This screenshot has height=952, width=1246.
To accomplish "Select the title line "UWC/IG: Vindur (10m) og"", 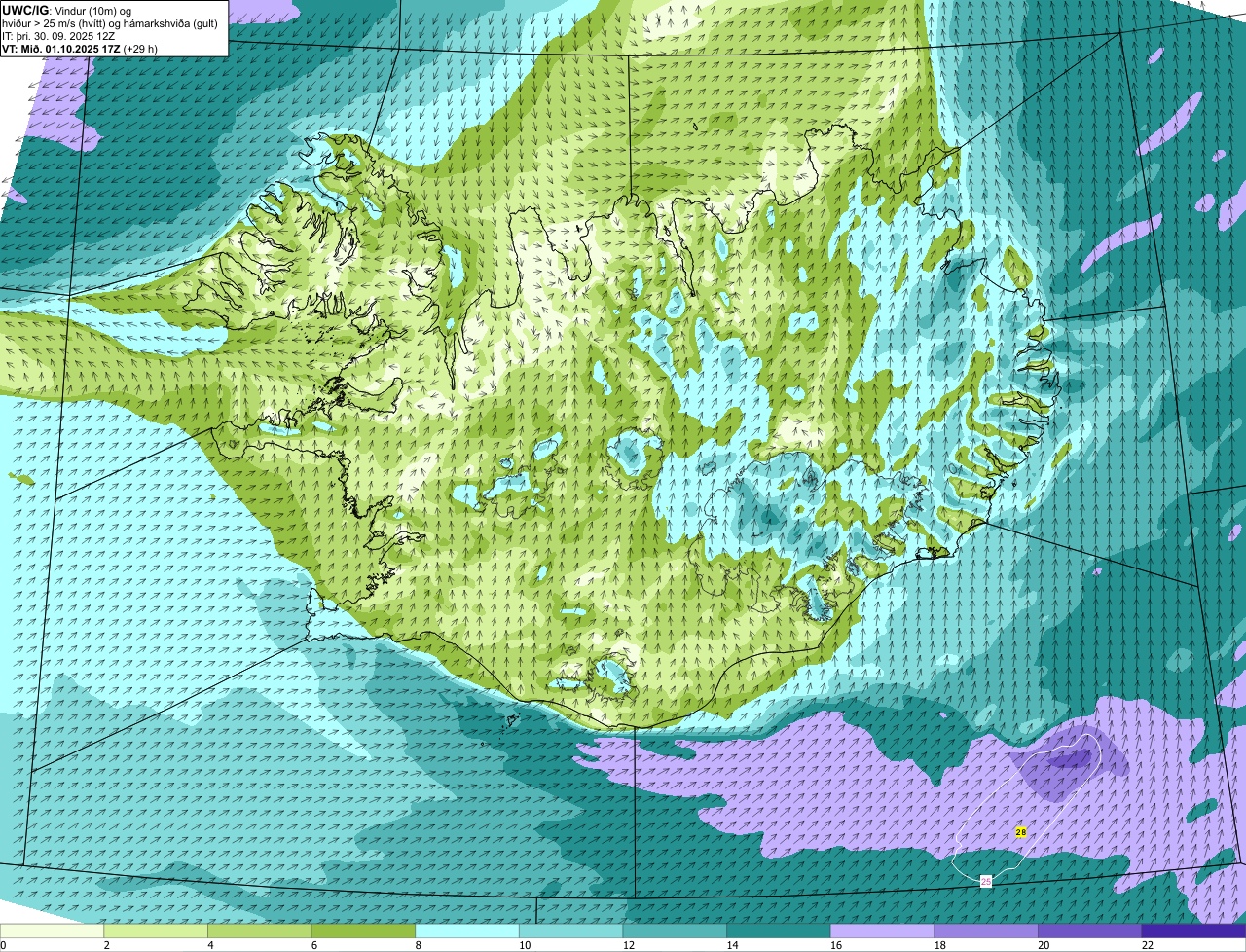I will [67, 10].
